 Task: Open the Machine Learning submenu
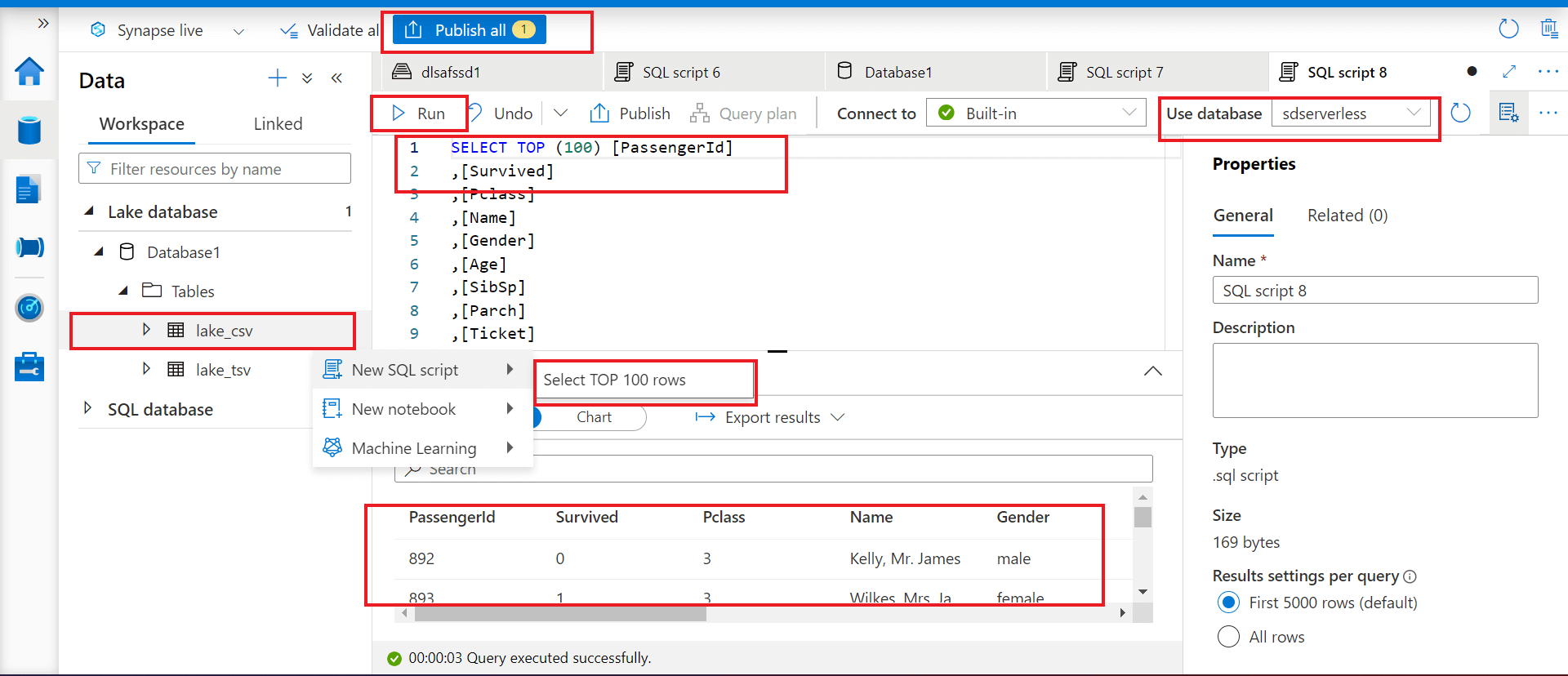point(423,448)
